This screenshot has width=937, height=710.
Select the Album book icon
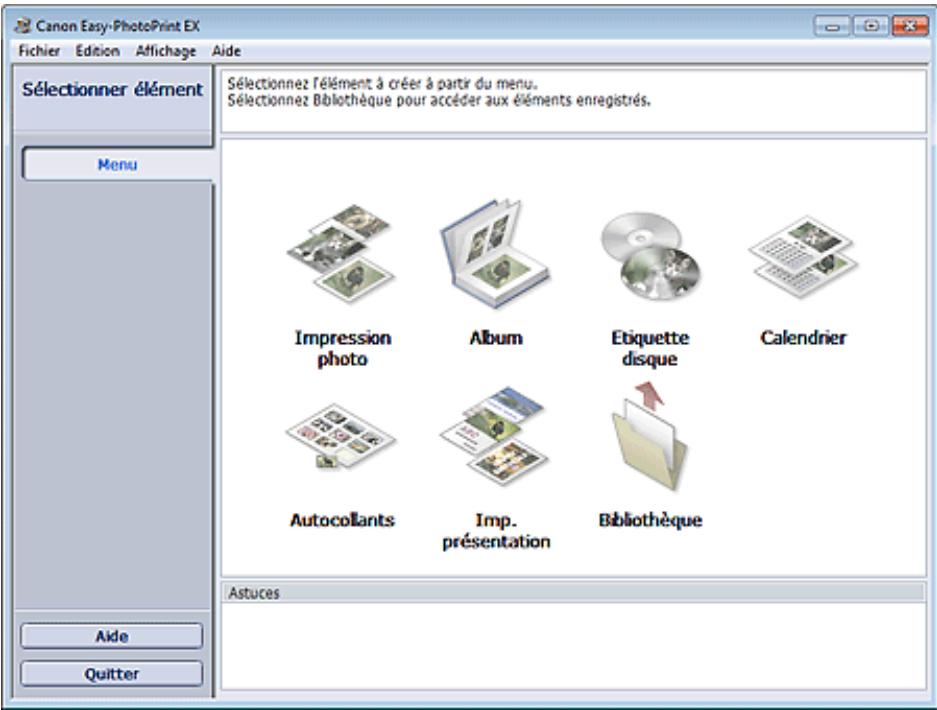[495, 254]
